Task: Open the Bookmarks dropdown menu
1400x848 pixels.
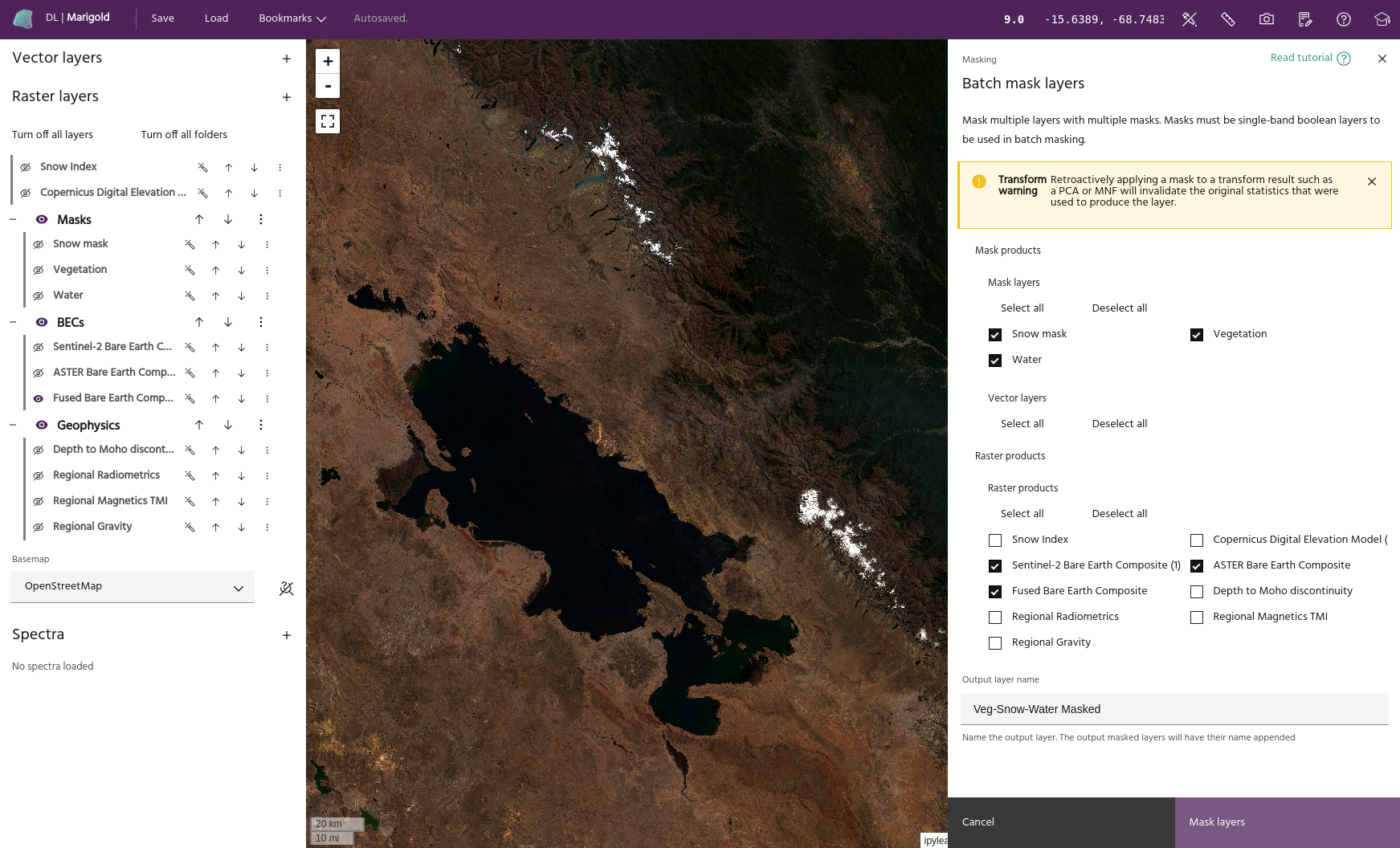Action: (292, 18)
